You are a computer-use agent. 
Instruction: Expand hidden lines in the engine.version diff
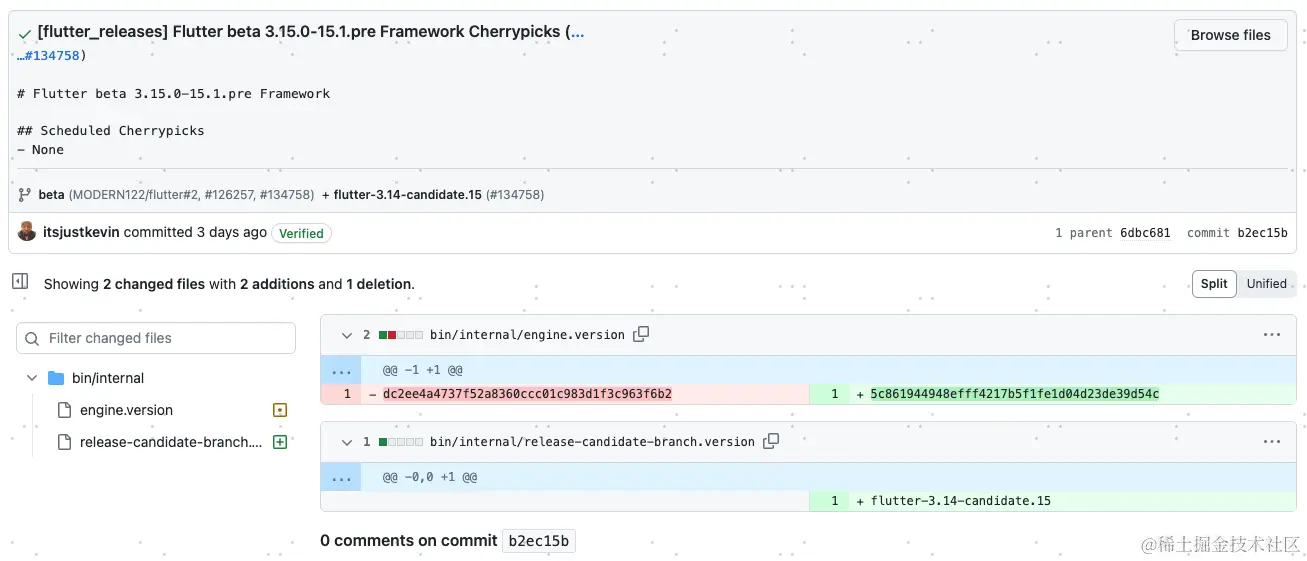[341, 370]
